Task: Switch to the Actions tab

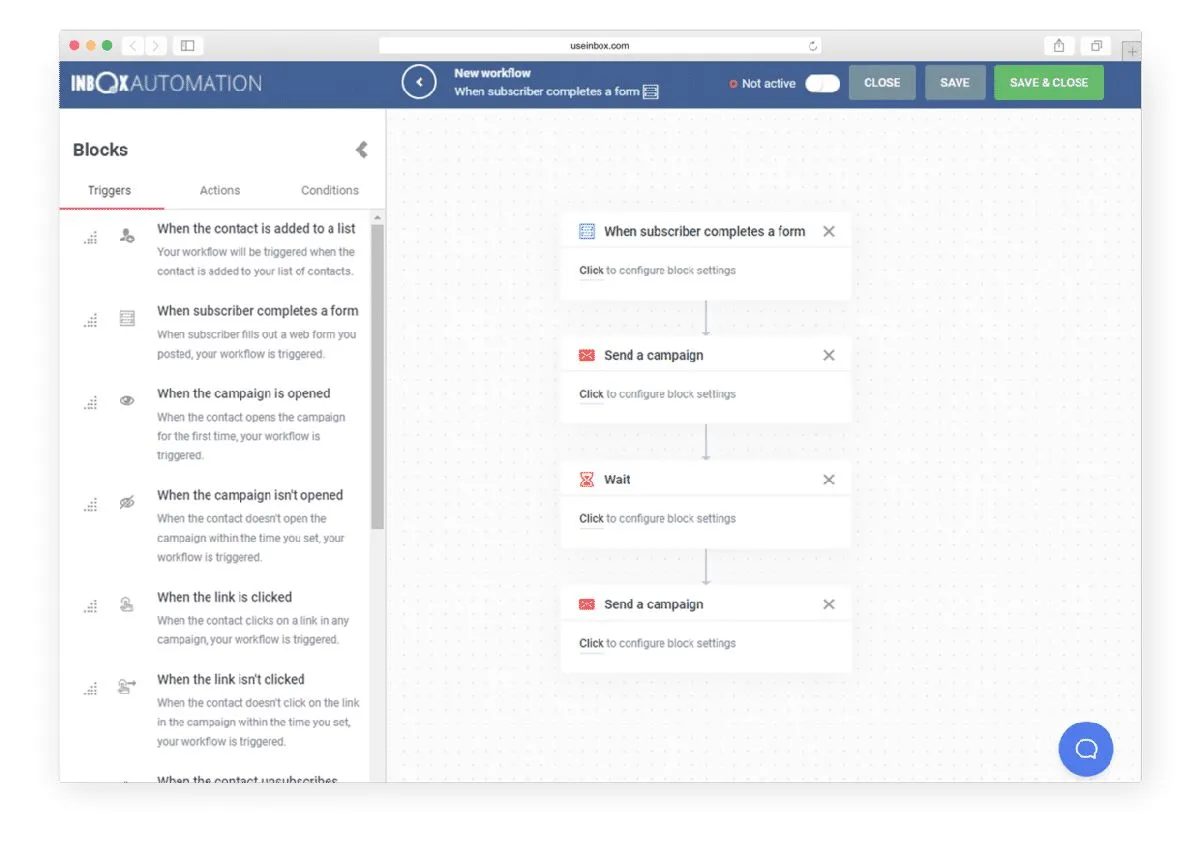Action: pyautogui.click(x=220, y=190)
